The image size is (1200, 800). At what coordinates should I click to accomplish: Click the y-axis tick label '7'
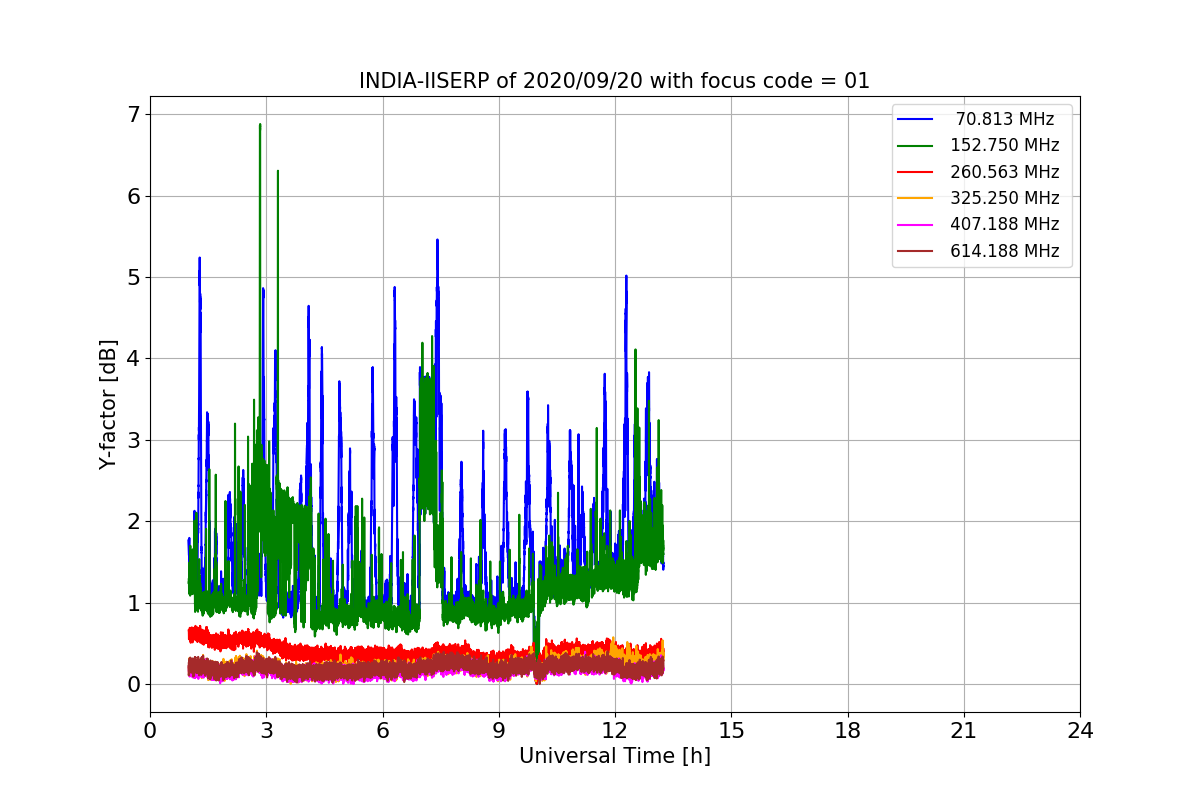click(134, 114)
